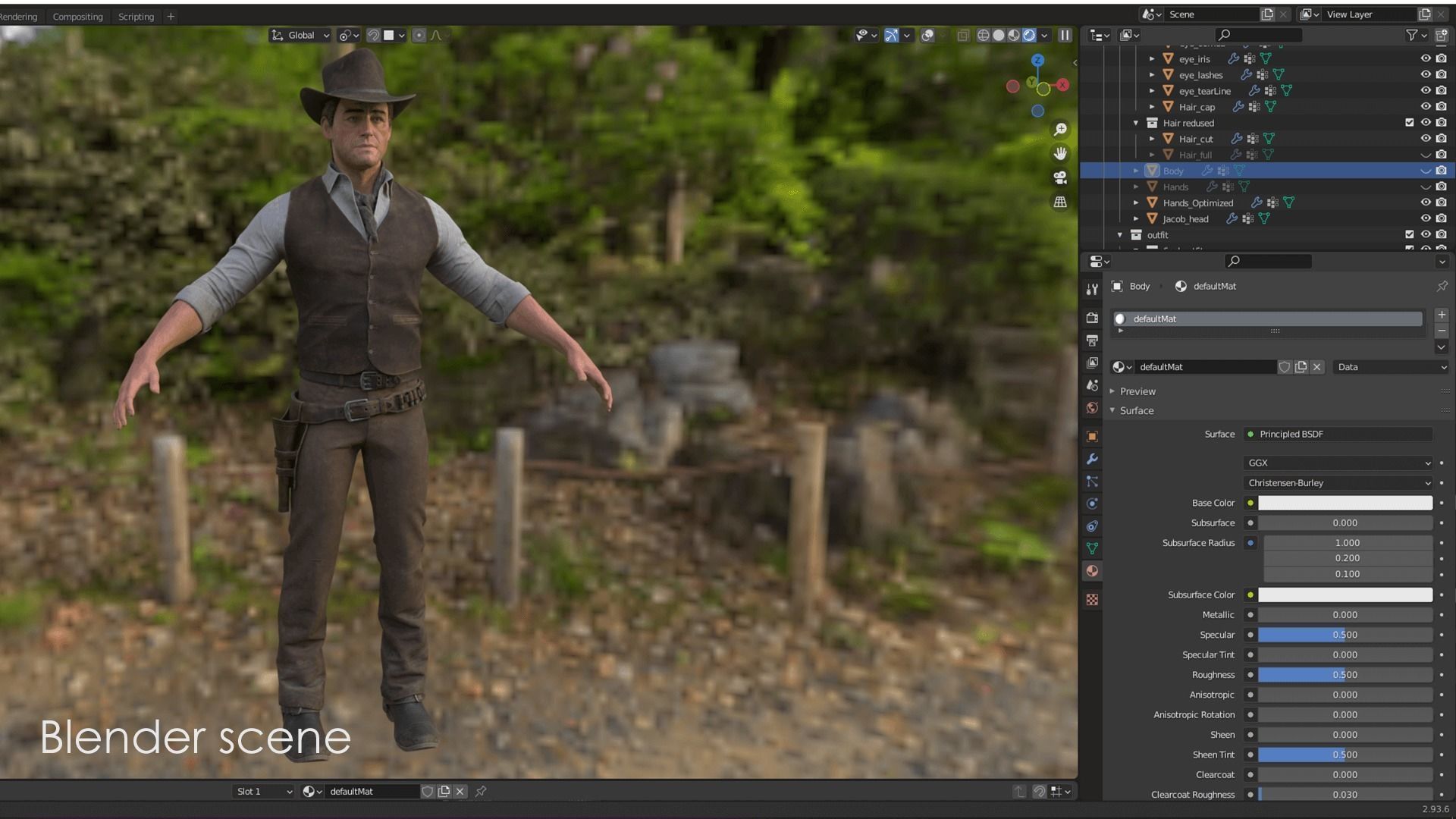1456x819 pixels.
Task: Click the Base Color white swatch
Action: (1345, 503)
